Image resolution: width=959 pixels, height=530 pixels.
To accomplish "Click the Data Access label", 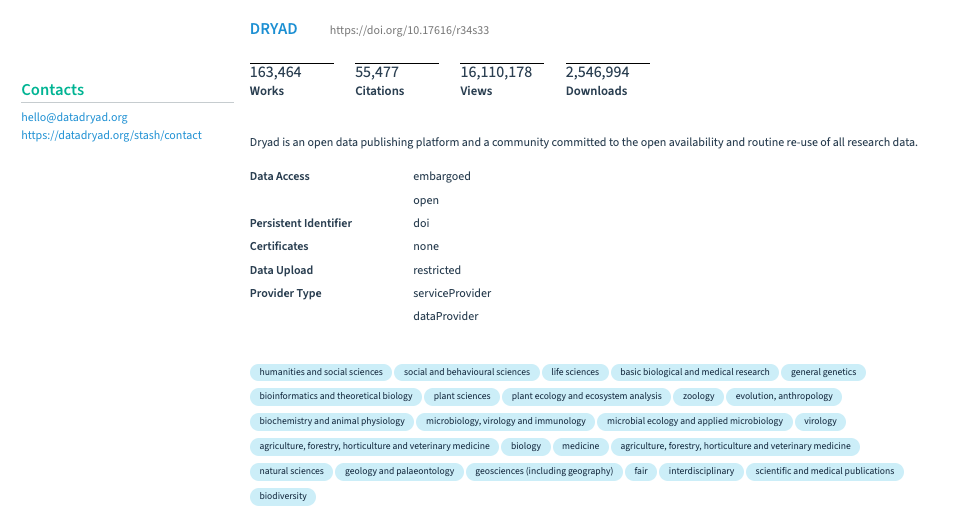I will pyautogui.click(x=280, y=176).
